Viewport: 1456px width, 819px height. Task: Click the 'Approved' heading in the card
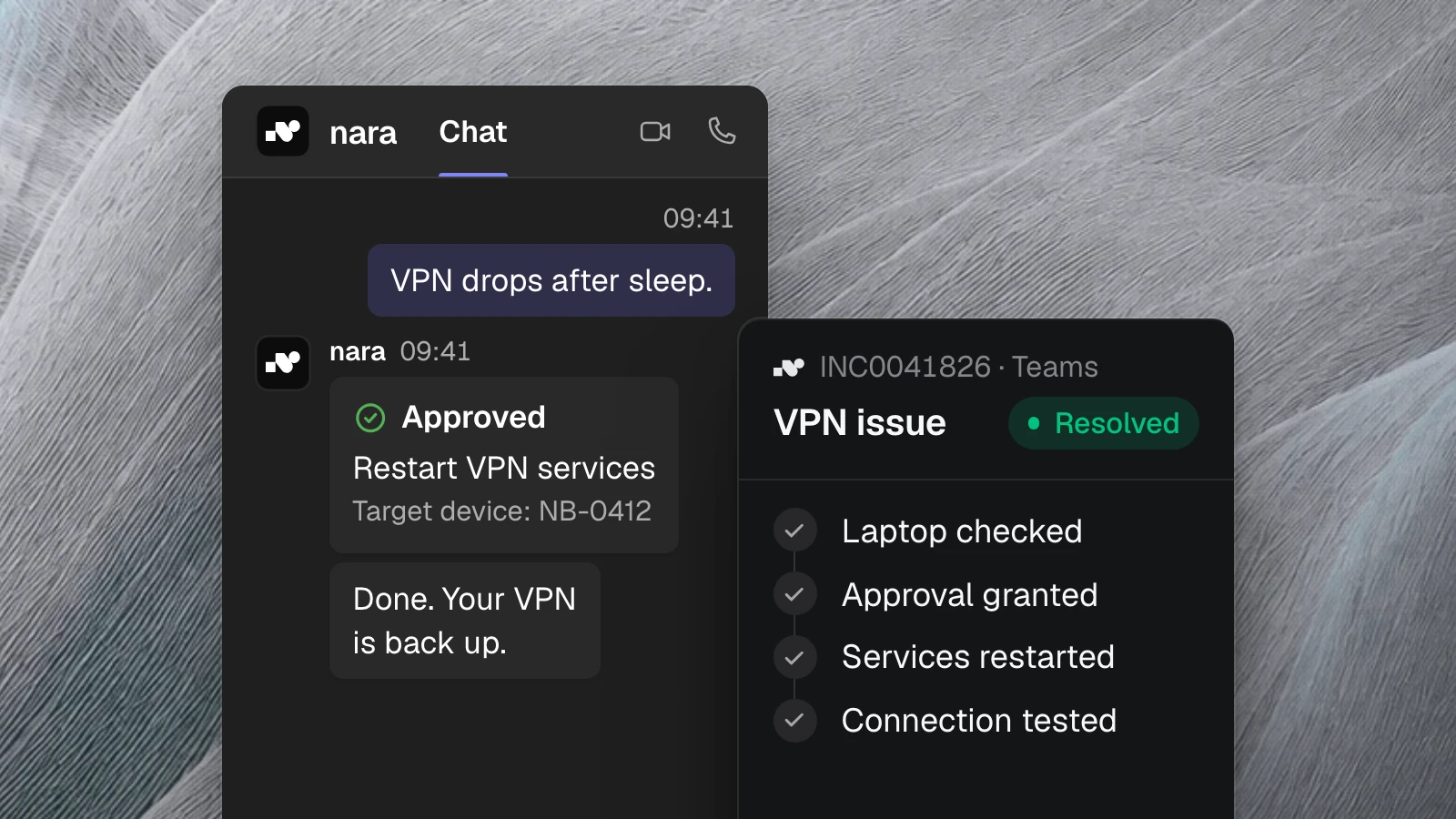coord(474,417)
